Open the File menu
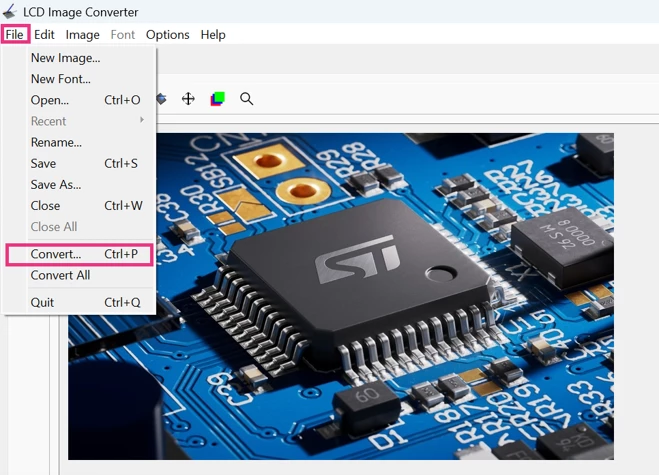The image size is (659, 475). [x=15, y=34]
